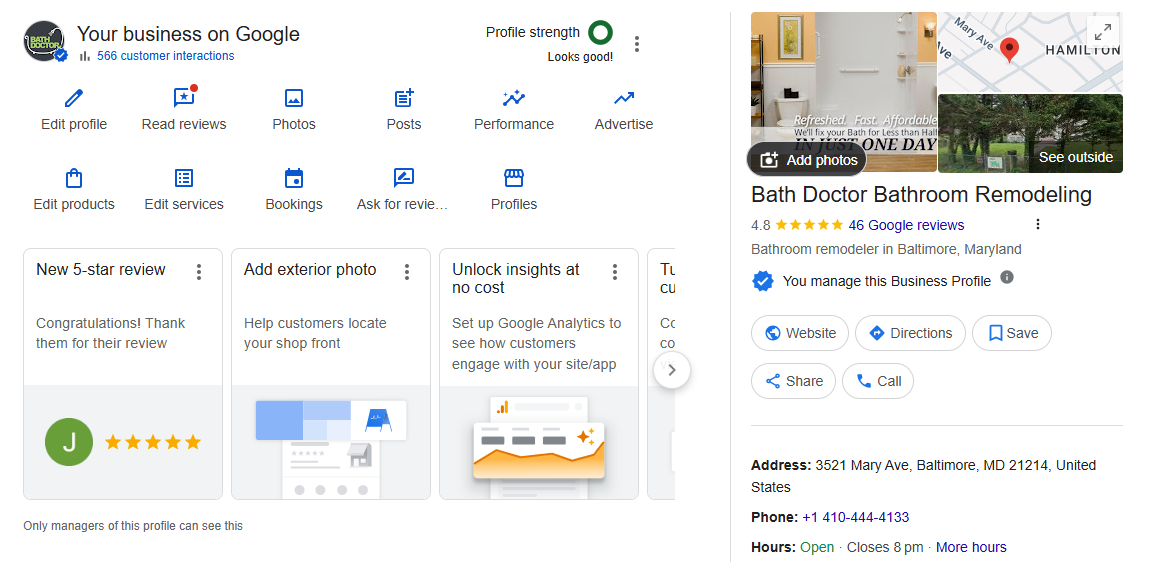Open the Ask for reviews icon
The width and height of the screenshot is (1174, 562).
404,178
